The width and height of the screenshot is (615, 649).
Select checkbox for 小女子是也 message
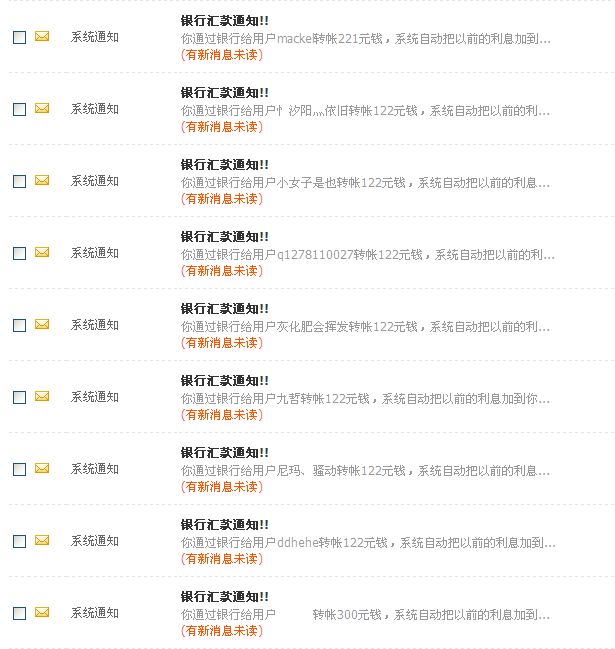[19, 181]
